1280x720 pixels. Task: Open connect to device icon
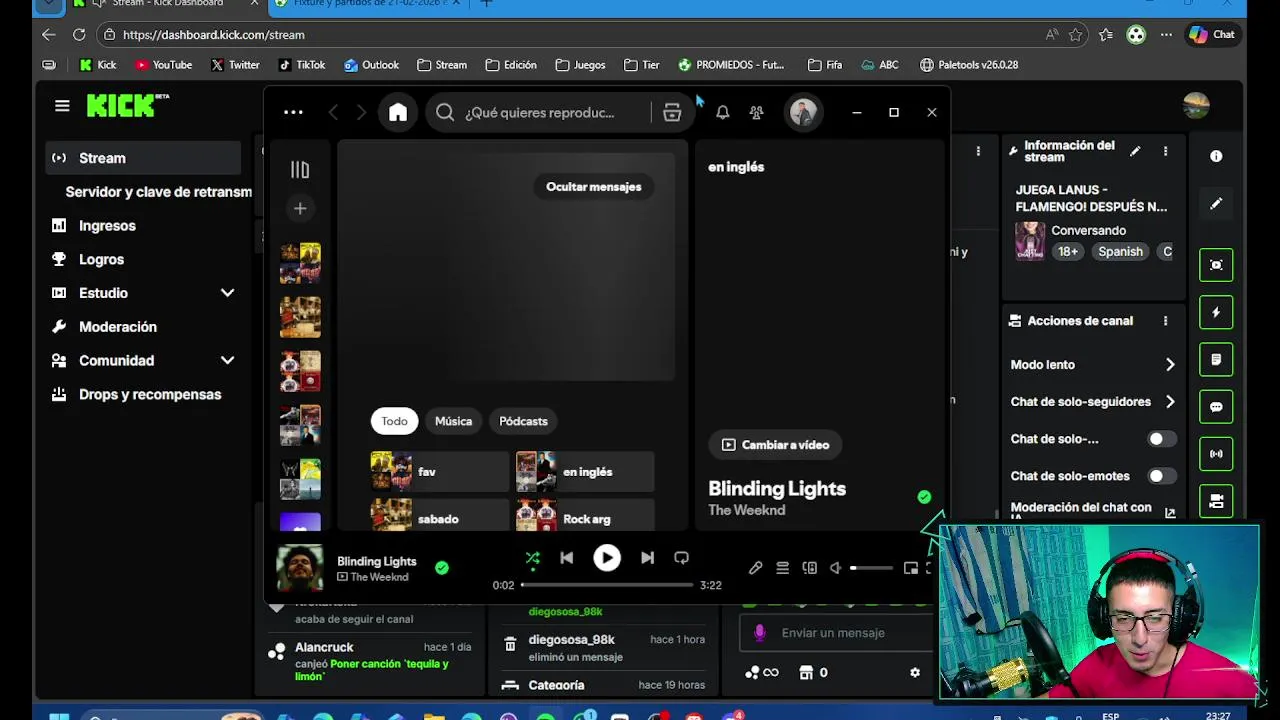[x=810, y=568]
